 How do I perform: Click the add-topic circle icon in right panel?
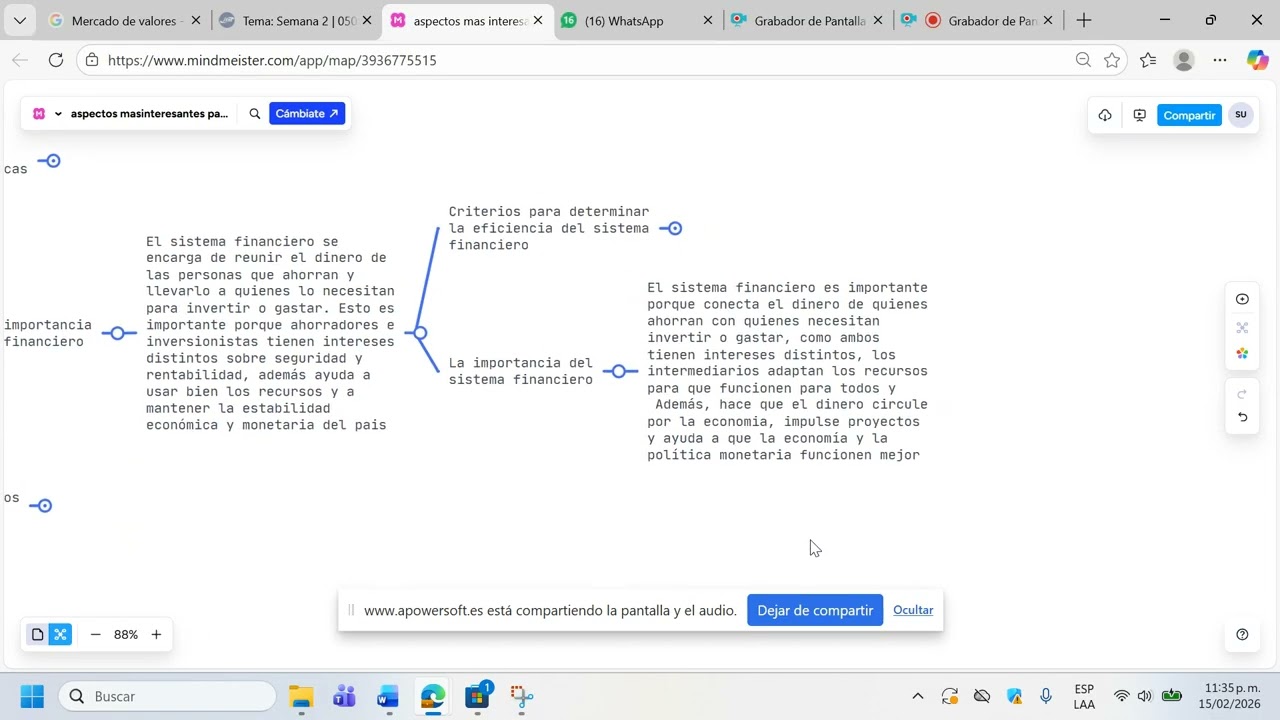pos(1242,299)
